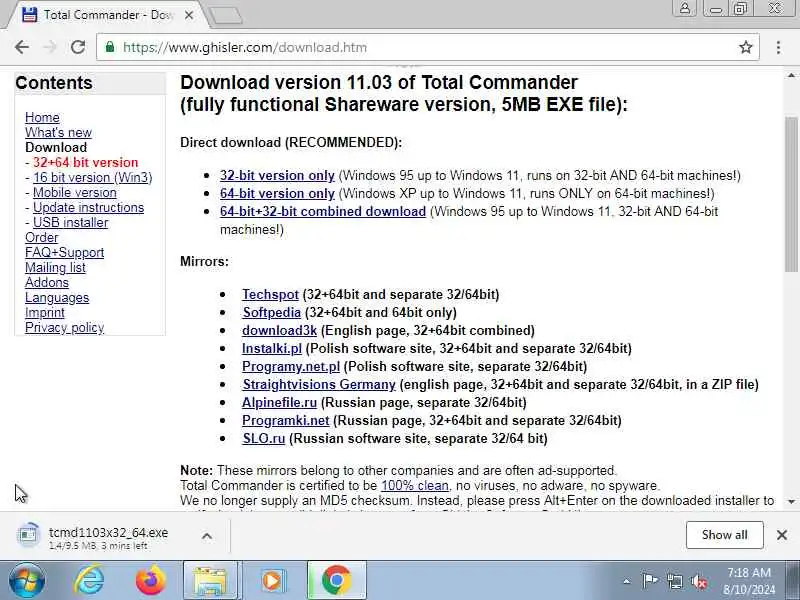Open the Instalki.pl mirror link
The height and width of the screenshot is (600, 800).
pos(271,348)
